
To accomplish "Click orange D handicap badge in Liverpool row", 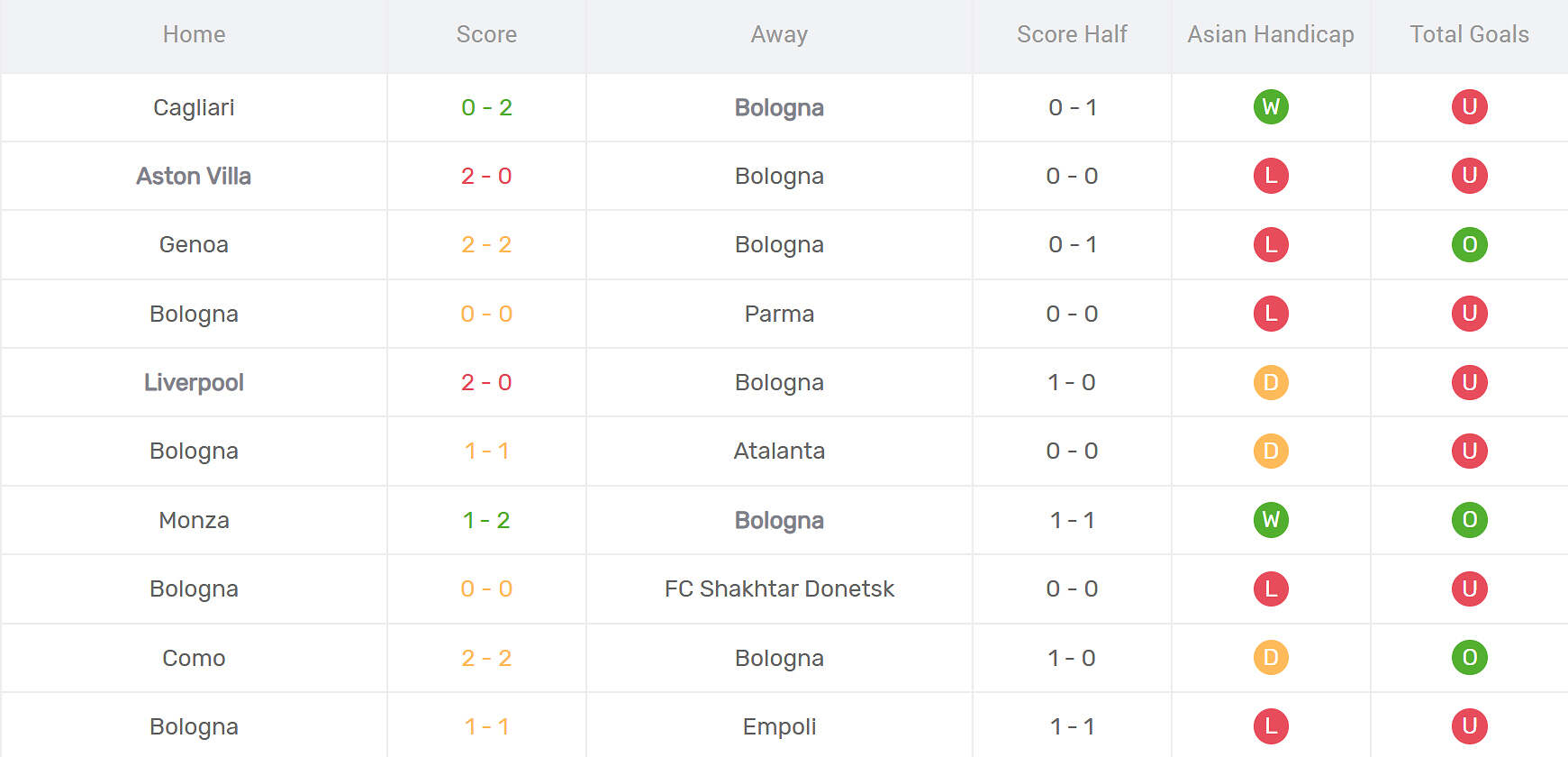I will coord(1271,382).
